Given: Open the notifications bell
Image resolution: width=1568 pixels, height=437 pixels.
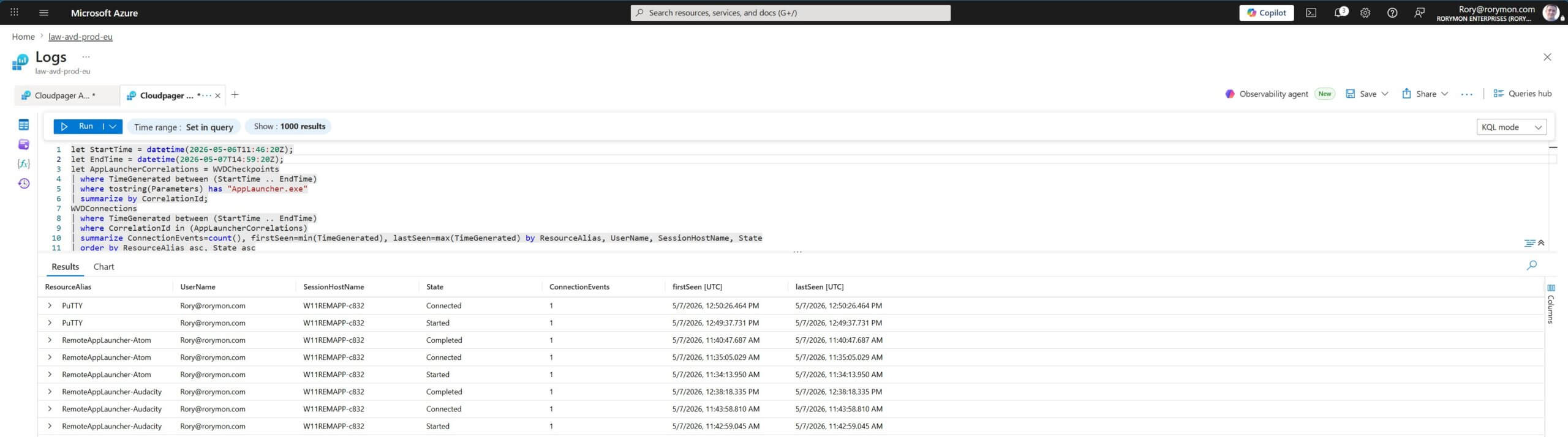Looking at the screenshot, I should tap(1340, 12).
